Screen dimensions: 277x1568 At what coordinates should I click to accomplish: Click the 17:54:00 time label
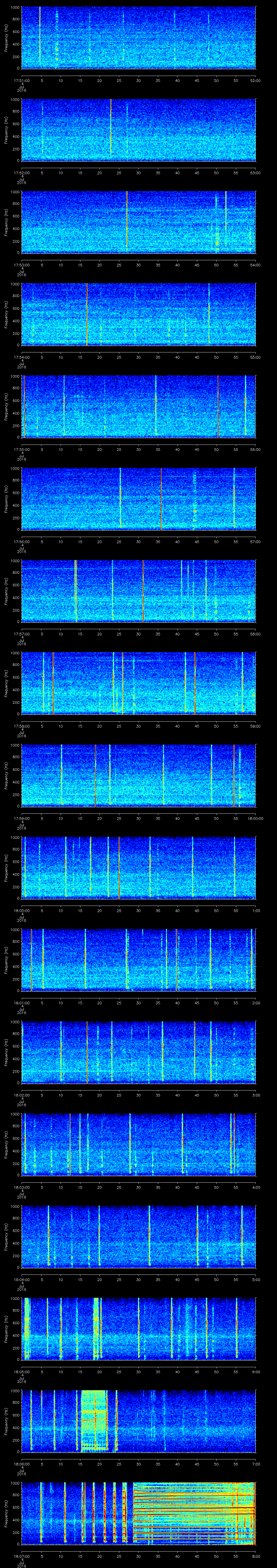point(21,357)
